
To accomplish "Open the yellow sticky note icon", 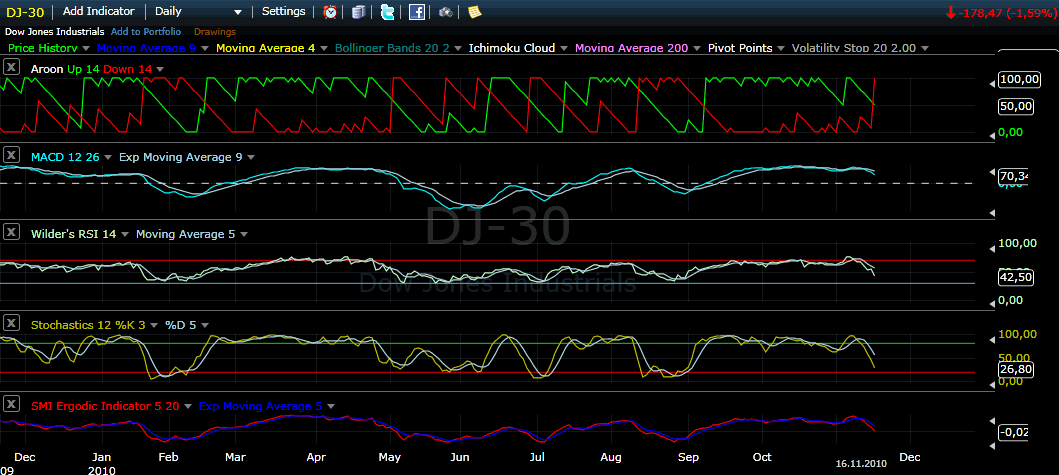I will point(475,11).
